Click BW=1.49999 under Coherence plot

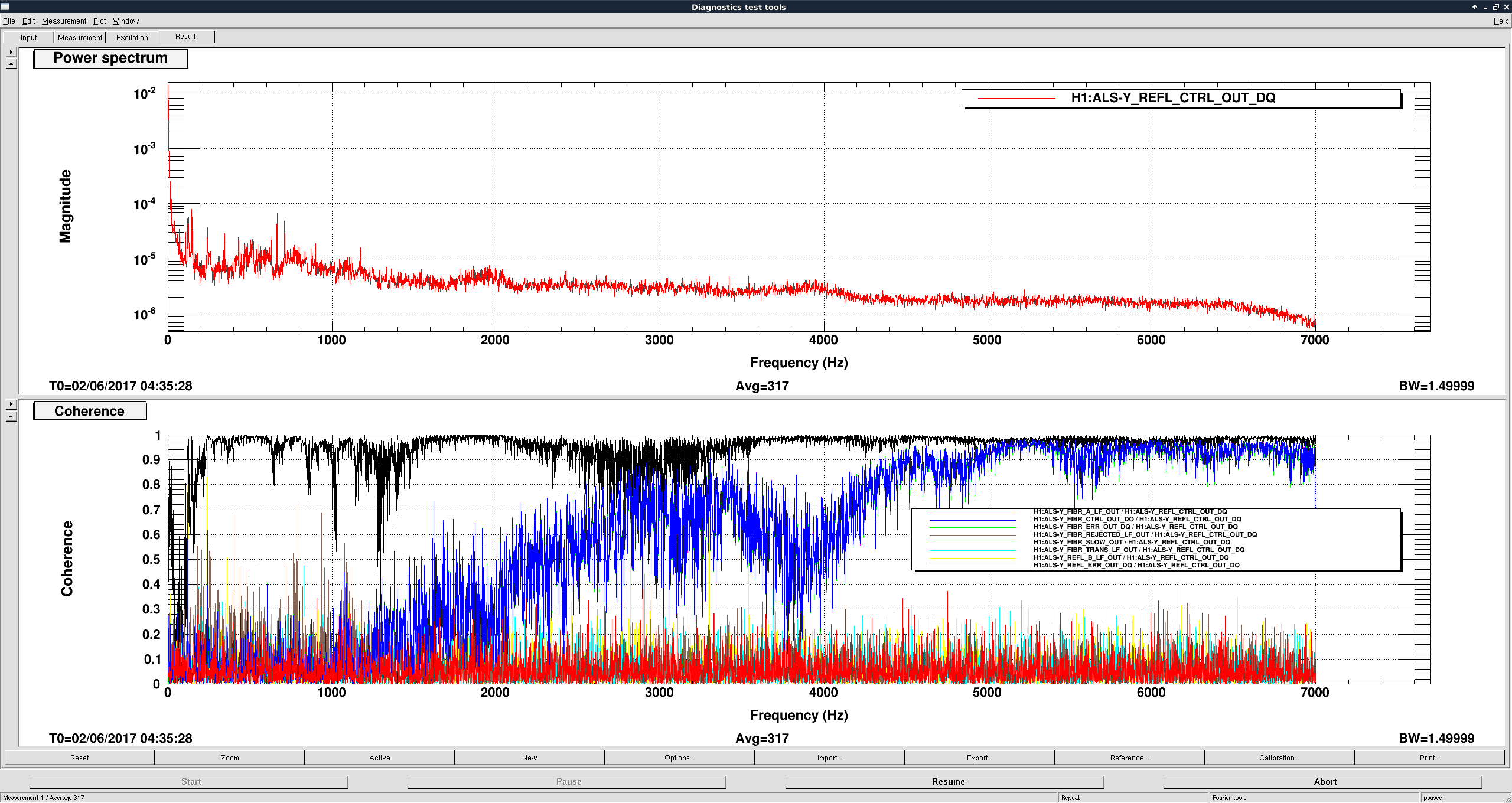pos(1436,739)
